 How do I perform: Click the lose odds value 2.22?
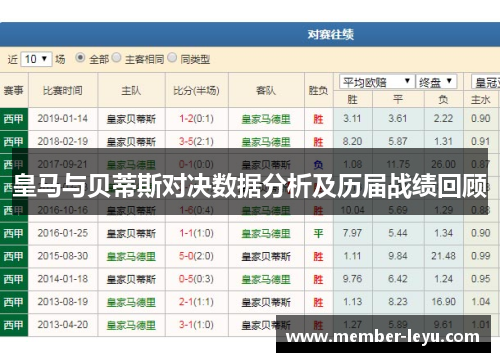click(443, 119)
